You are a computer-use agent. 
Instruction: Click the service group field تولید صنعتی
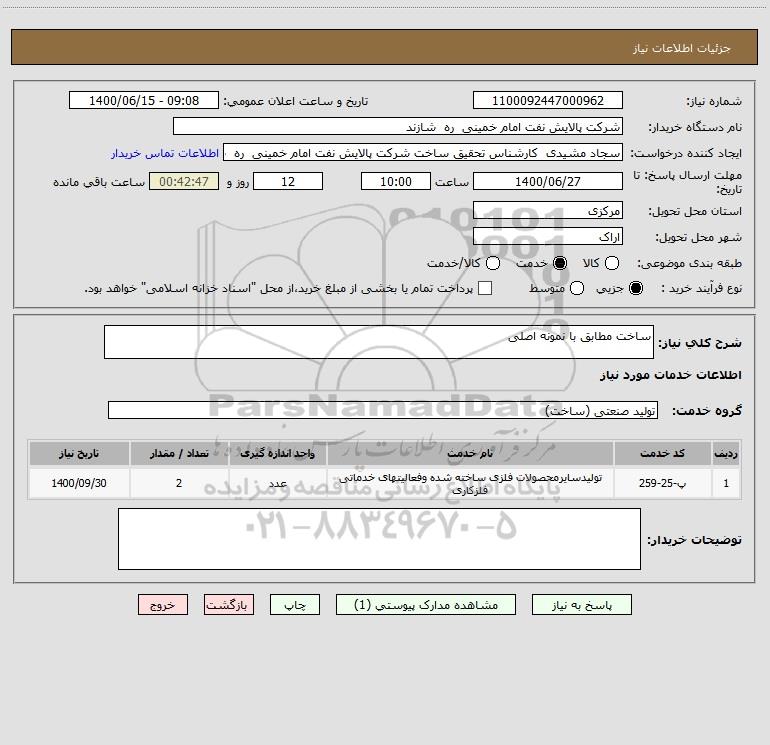(383, 411)
